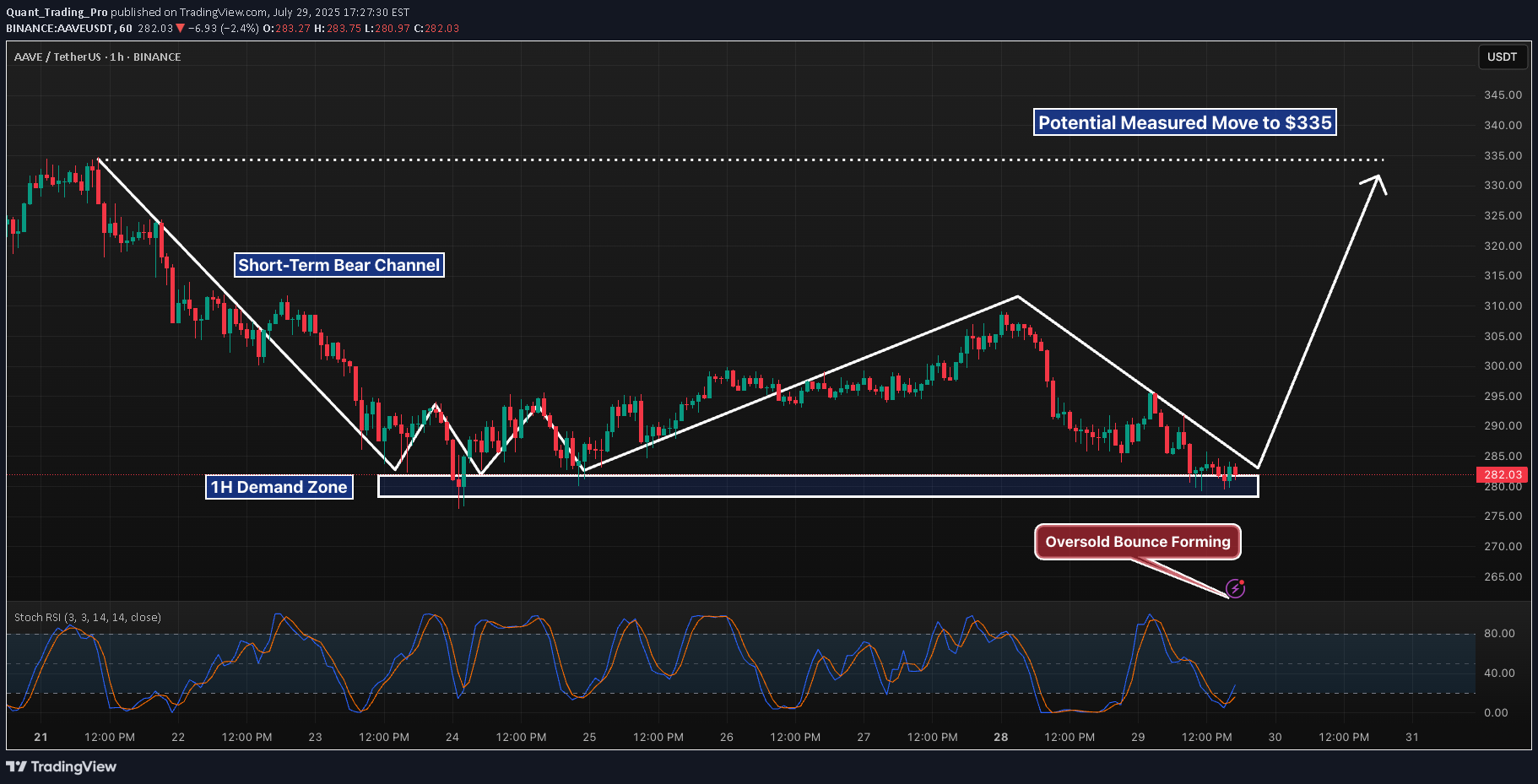Click the 300.00 price axis label

[1503, 365]
